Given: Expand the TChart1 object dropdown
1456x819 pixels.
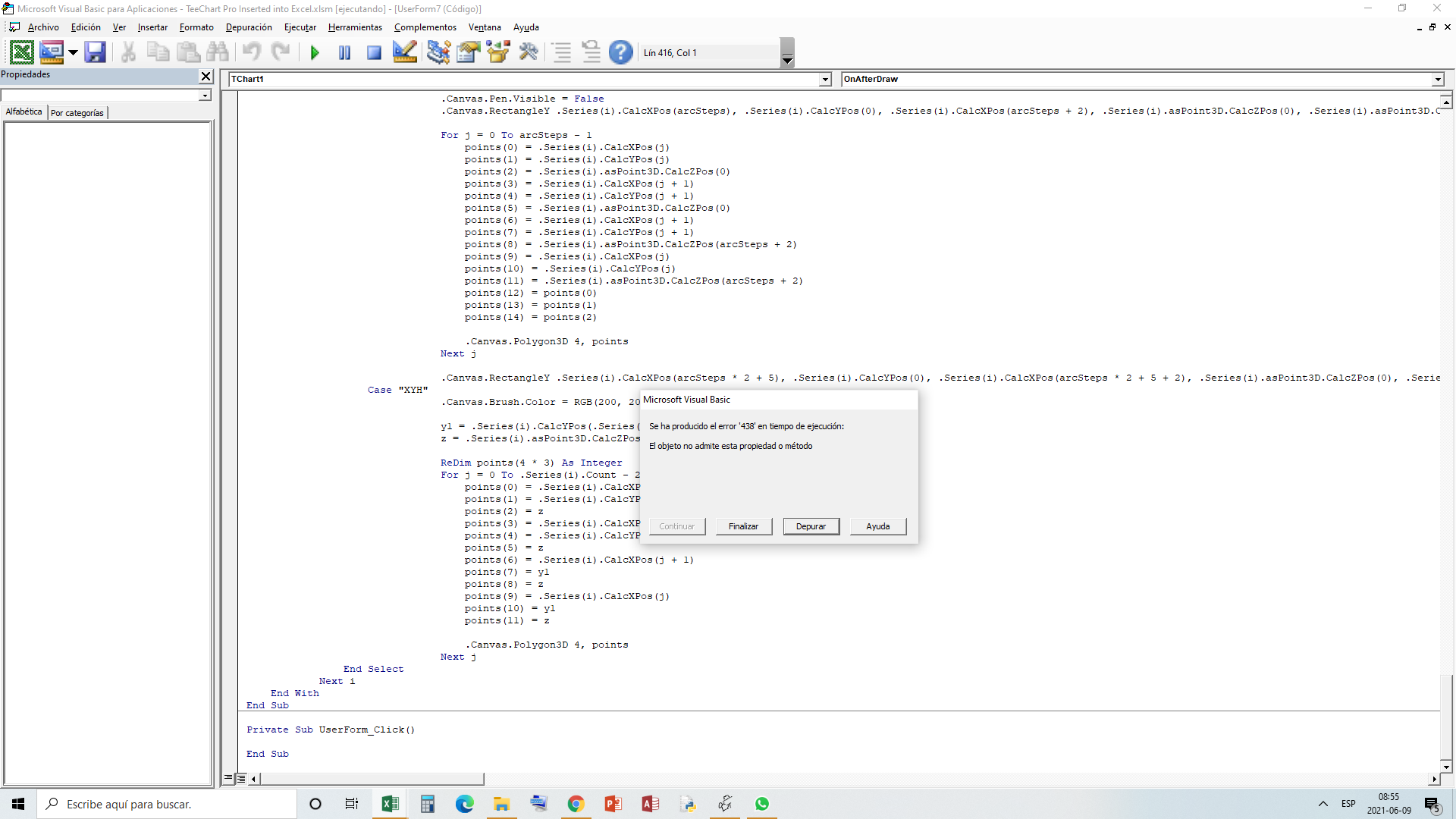Looking at the screenshot, I should pos(825,80).
